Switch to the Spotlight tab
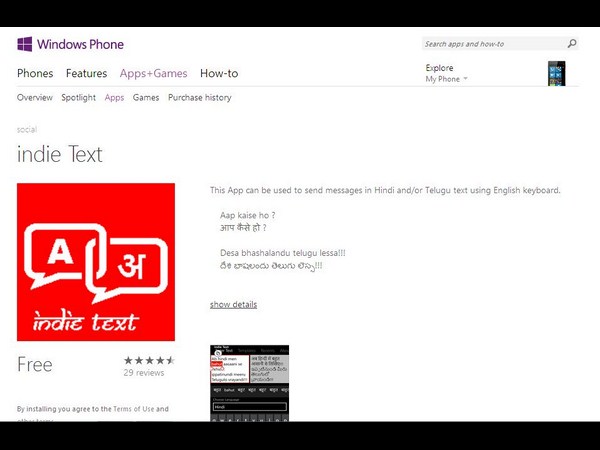Screen dimensions: 600x450 [x=78, y=98]
